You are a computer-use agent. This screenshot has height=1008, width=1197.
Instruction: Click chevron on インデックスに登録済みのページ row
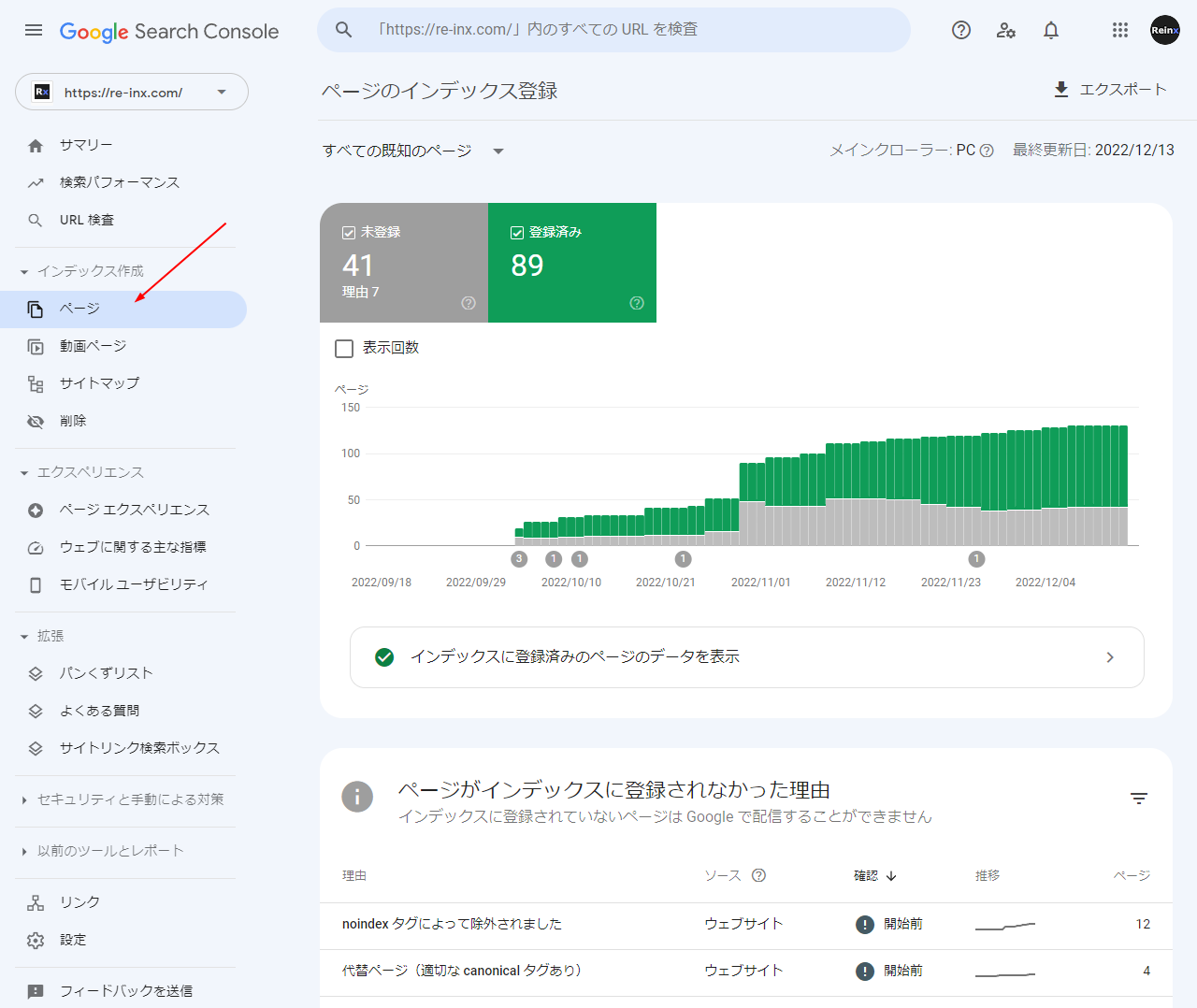click(x=1110, y=657)
